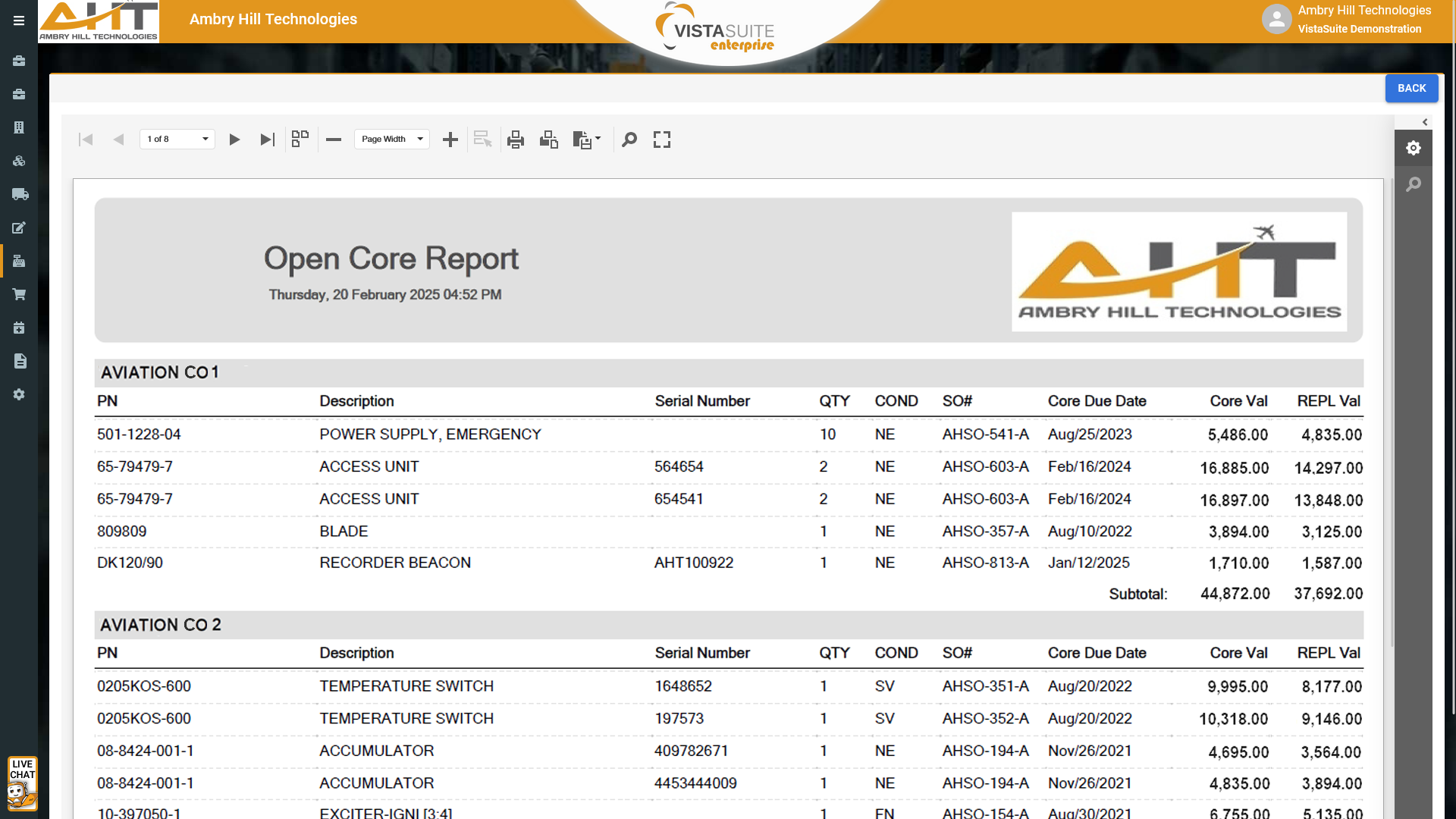The width and height of the screenshot is (1456, 819).
Task: Open the search tab in right panel
Action: point(1414,184)
